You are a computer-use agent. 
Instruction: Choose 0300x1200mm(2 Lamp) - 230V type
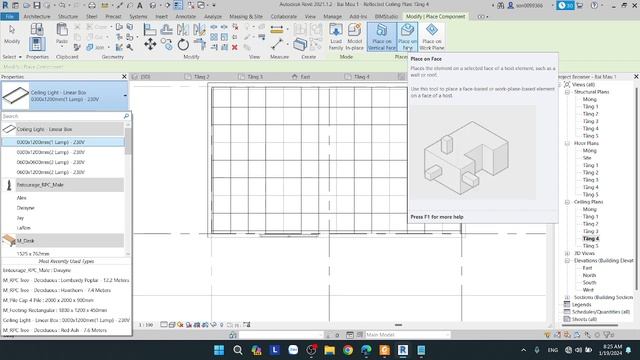coord(63,152)
